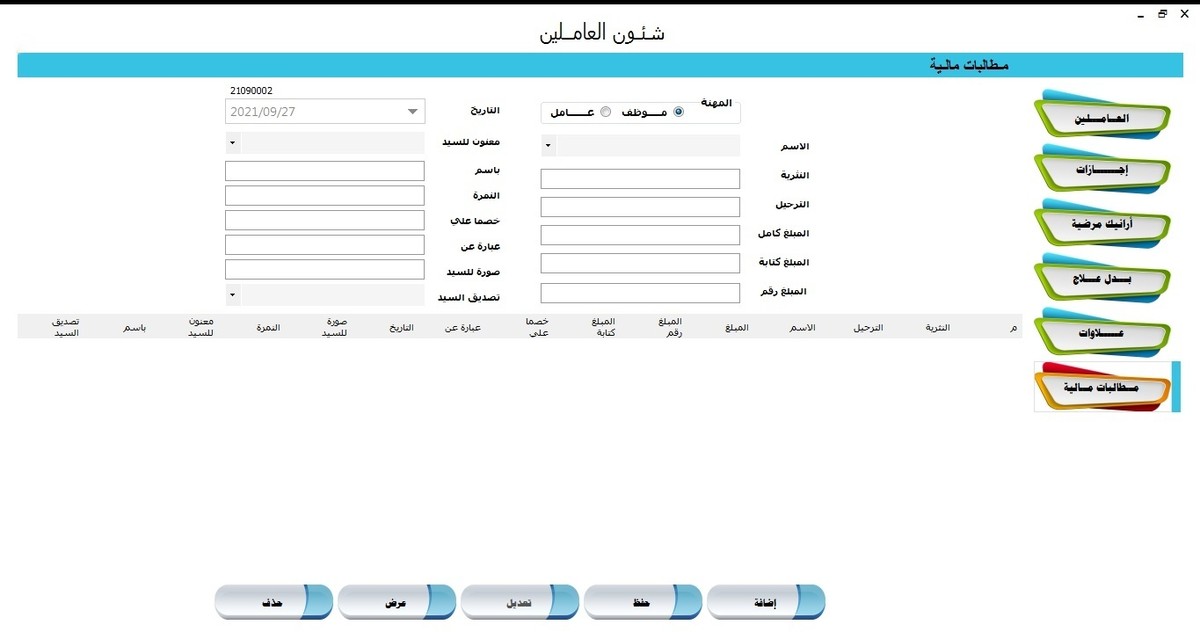Click inside the النمرة input field
The height and width of the screenshot is (632, 1200).
(324, 194)
